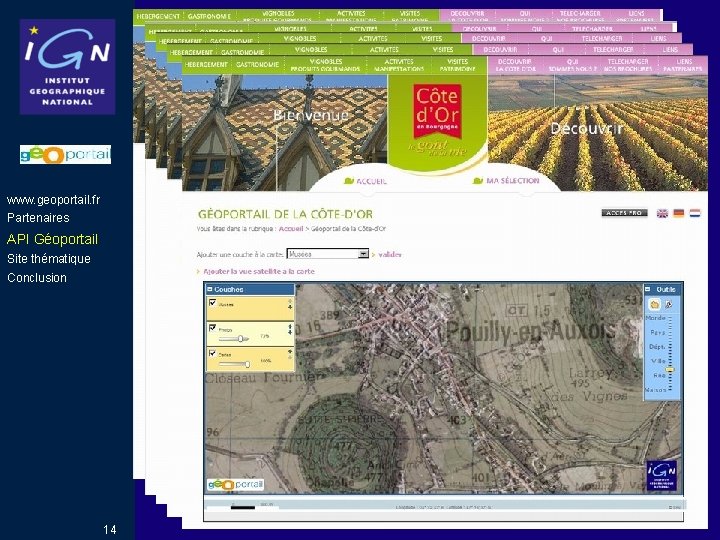Open TELECHARGER menu on the front page
720x540 pixels.
pyautogui.click(x=628, y=65)
